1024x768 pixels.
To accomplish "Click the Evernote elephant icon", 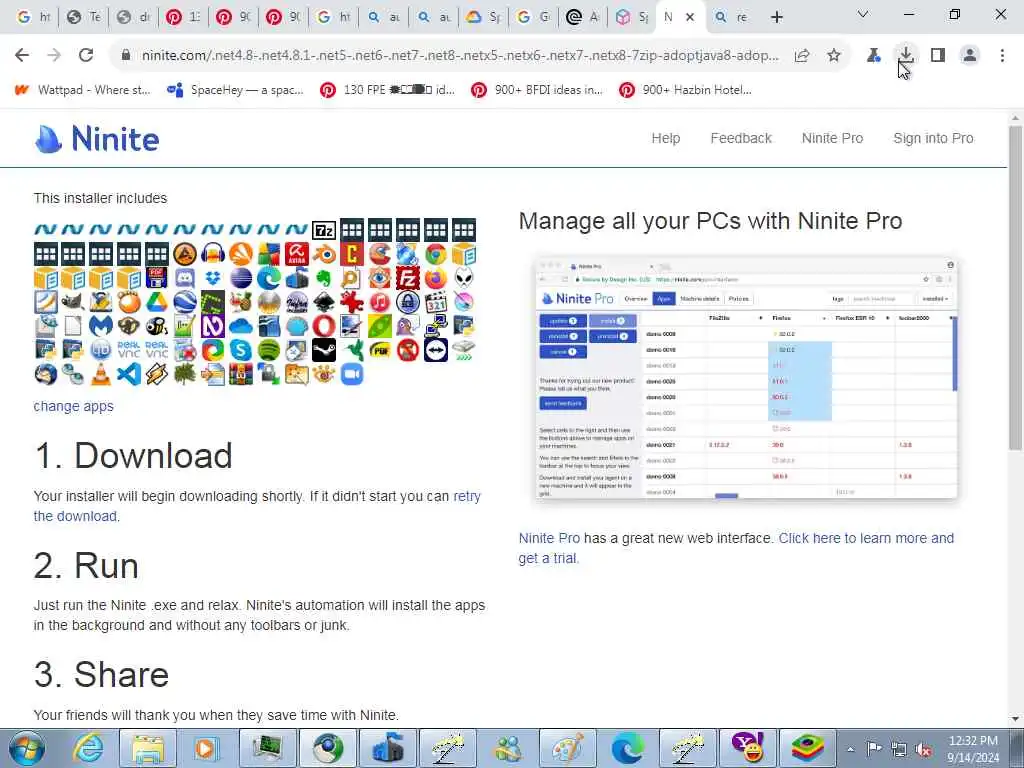I will pos(324,278).
